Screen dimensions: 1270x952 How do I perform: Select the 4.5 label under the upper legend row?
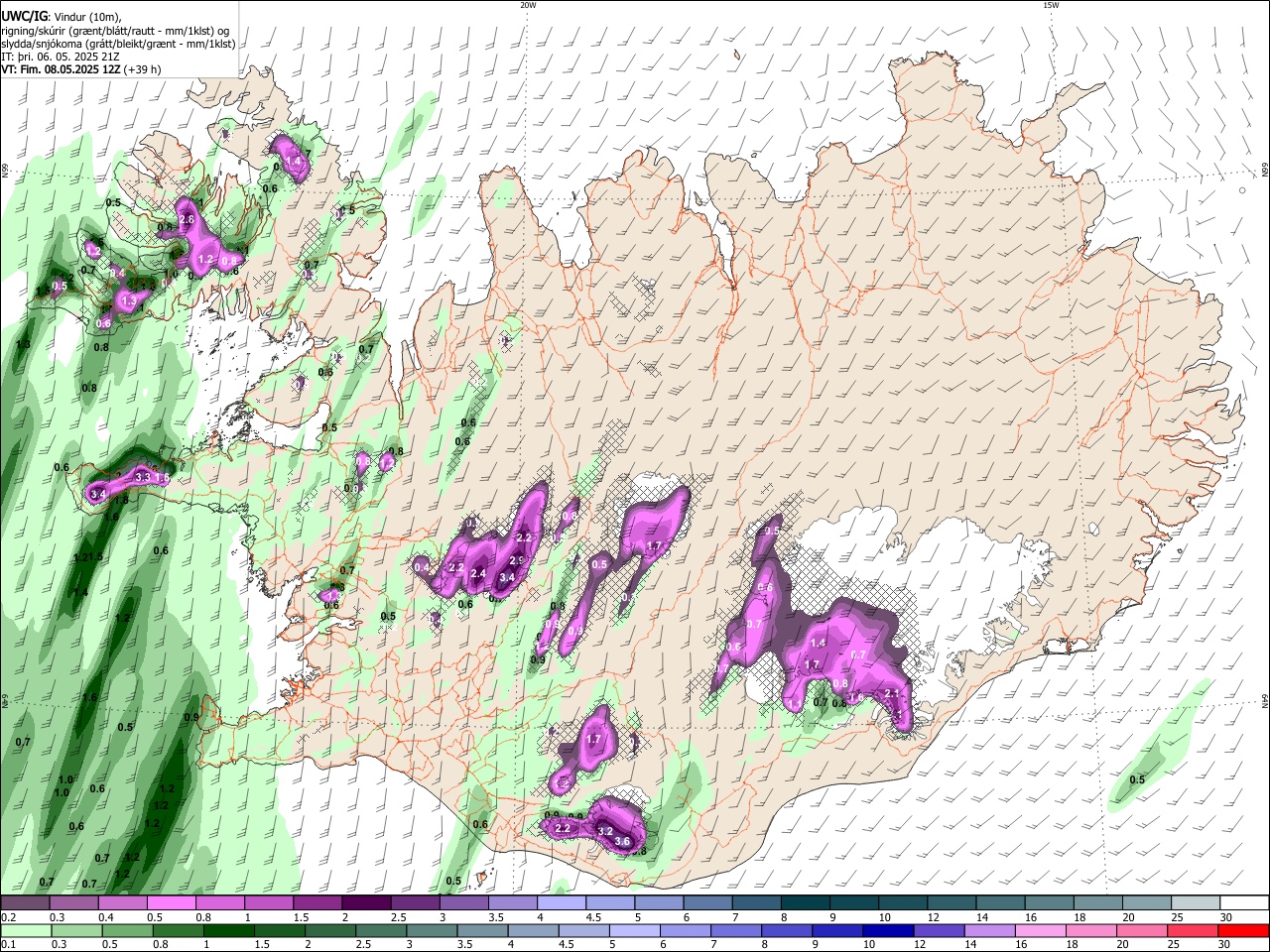593,917
